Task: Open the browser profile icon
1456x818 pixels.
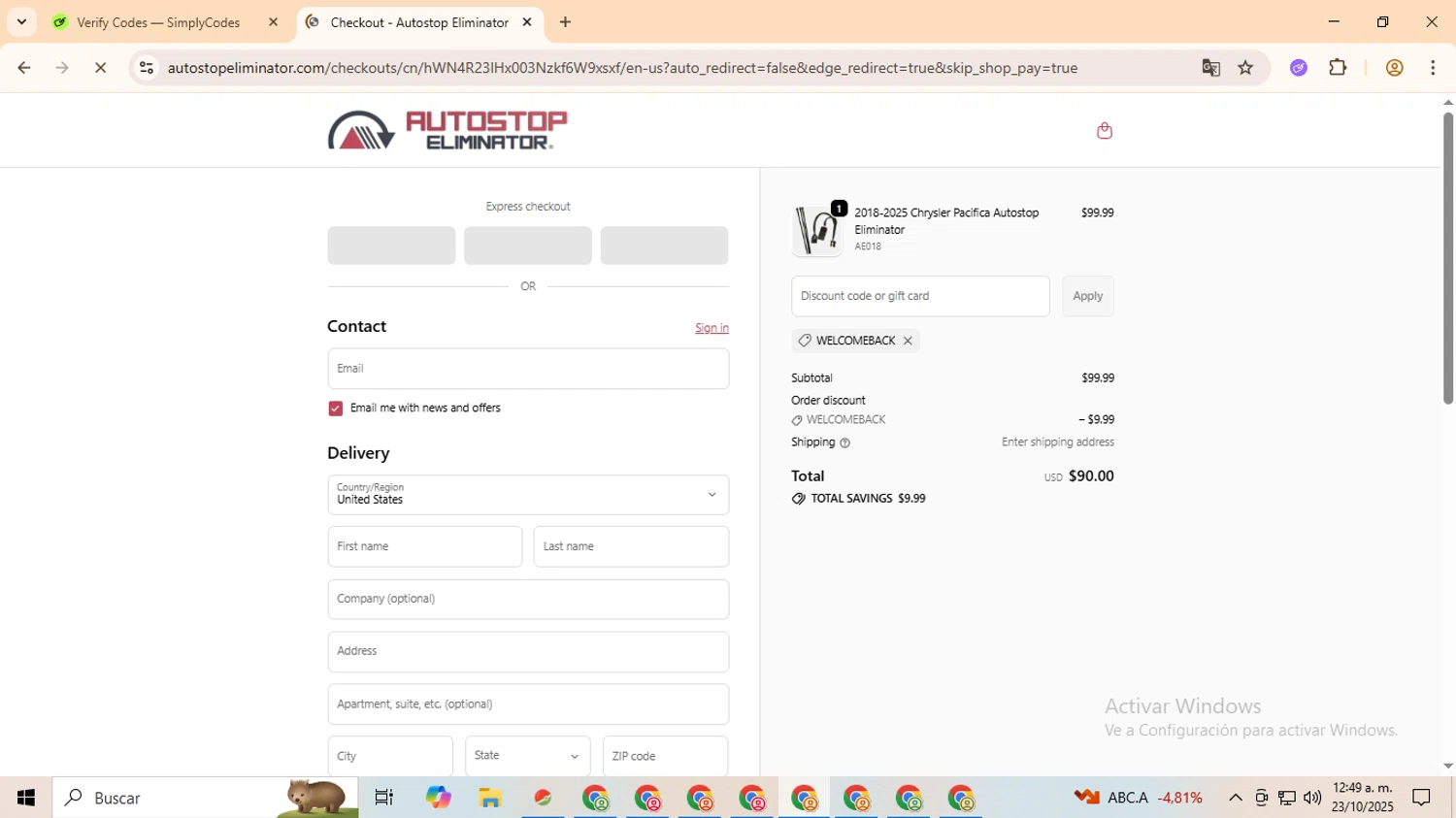Action: tap(1394, 68)
